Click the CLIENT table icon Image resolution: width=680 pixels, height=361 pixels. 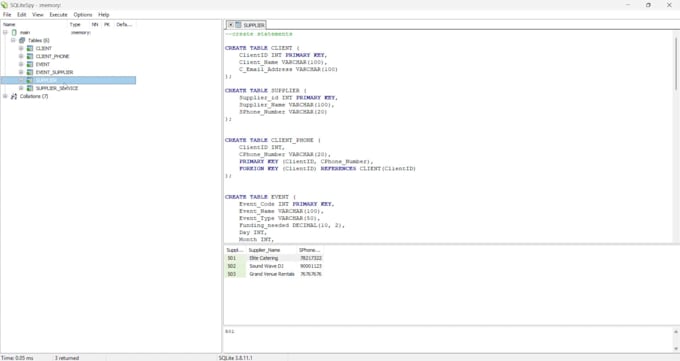point(30,48)
